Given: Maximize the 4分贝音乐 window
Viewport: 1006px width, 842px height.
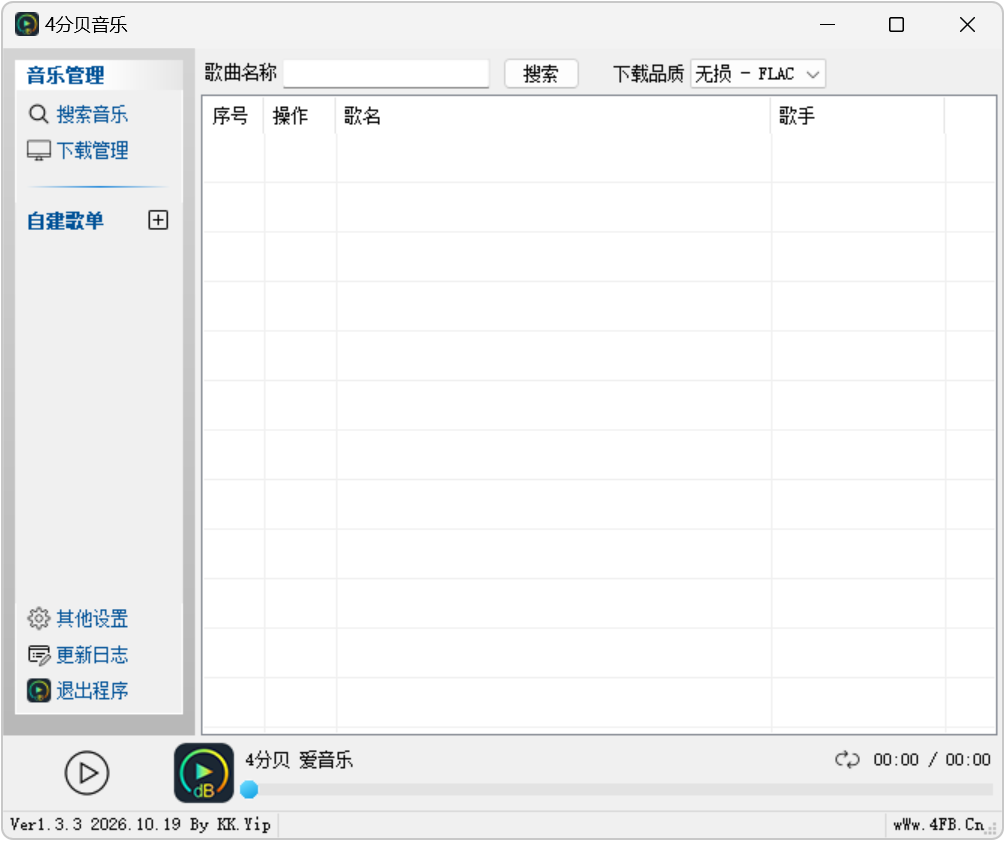Looking at the screenshot, I should pos(896,25).
